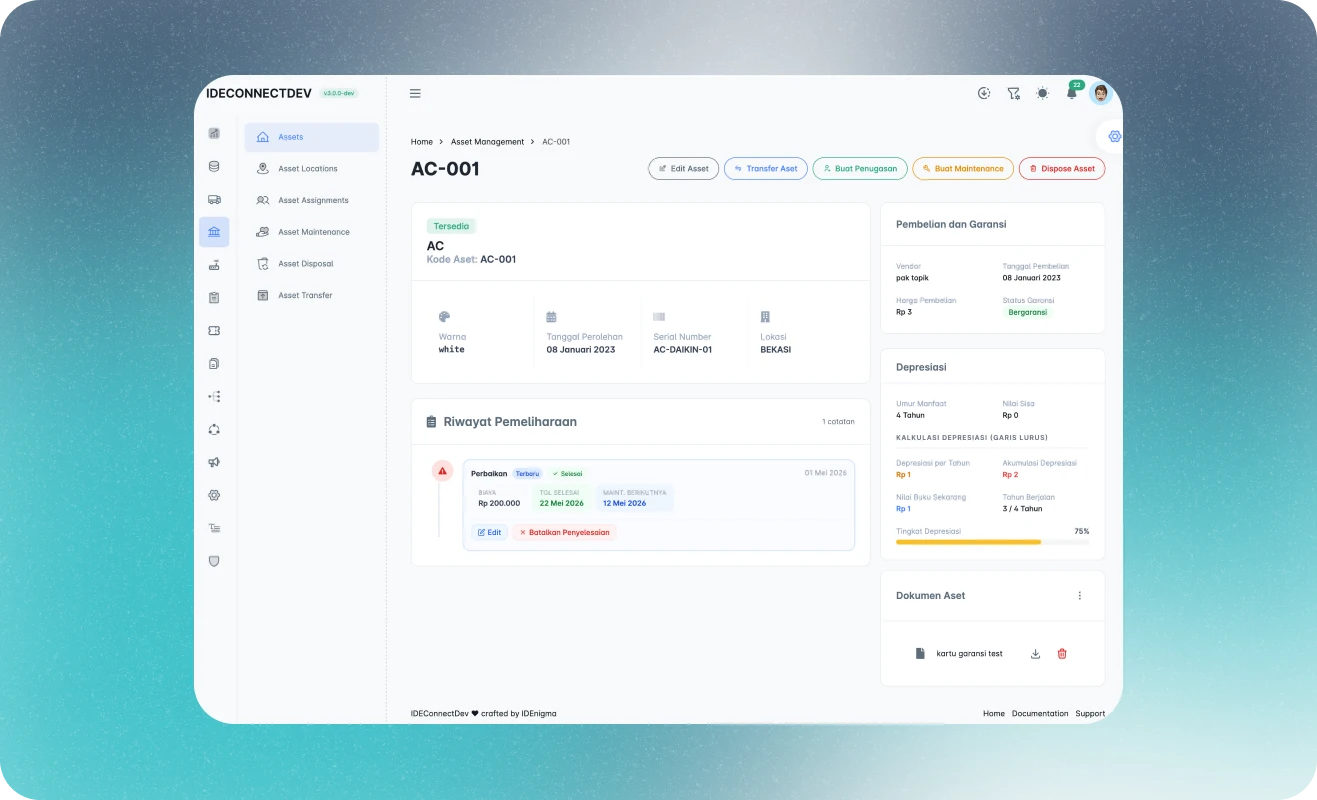Click the circular download icon in top bar
This screenshot has height=800, width=1317.
[x=984, y=93]
